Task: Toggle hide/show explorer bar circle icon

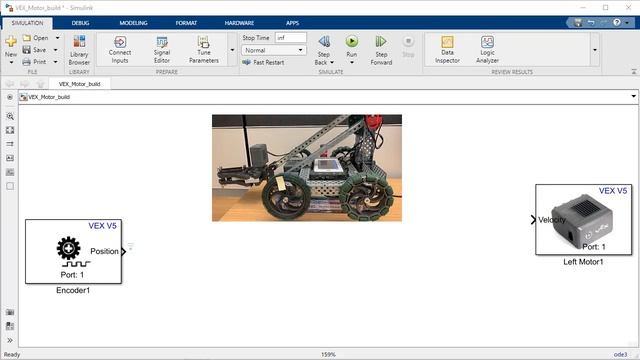Action: [10, 97]
